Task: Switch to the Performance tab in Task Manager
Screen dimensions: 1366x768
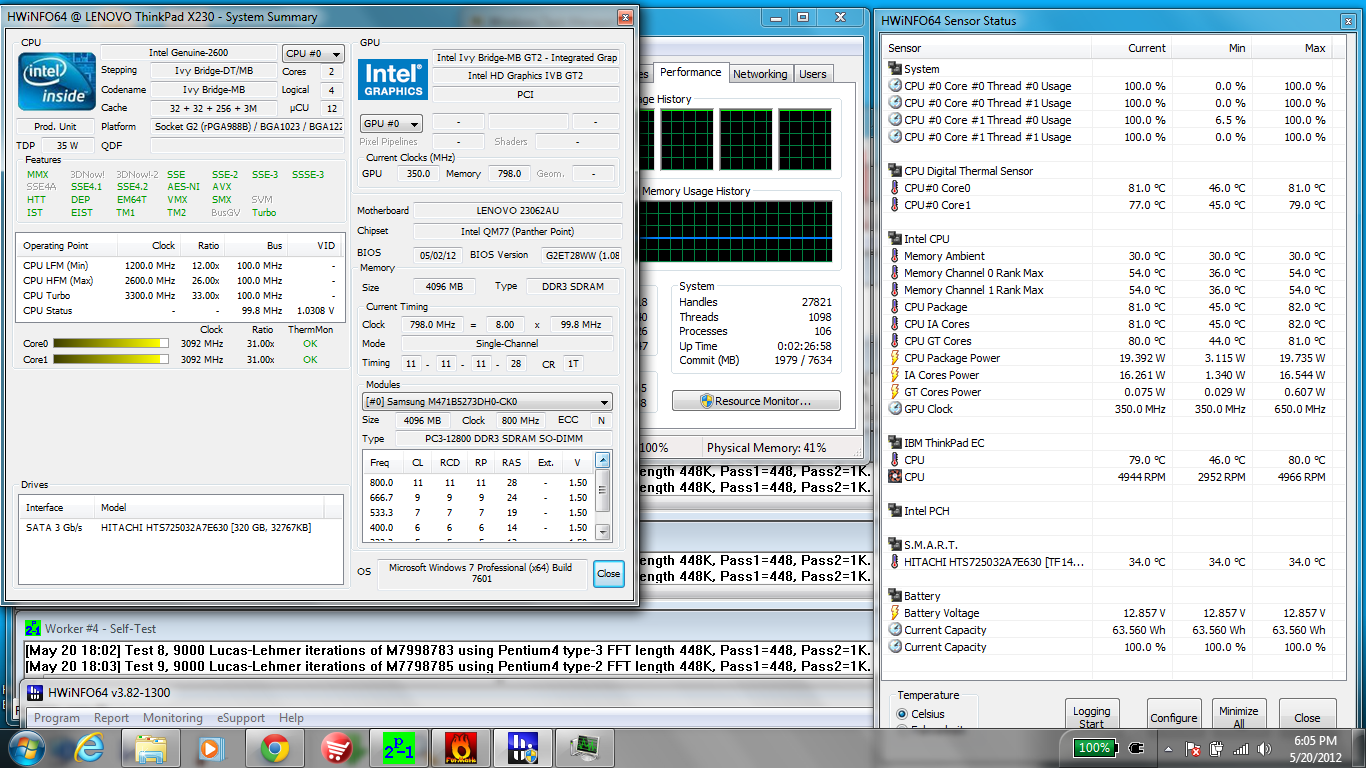Action: click(691, 72)
